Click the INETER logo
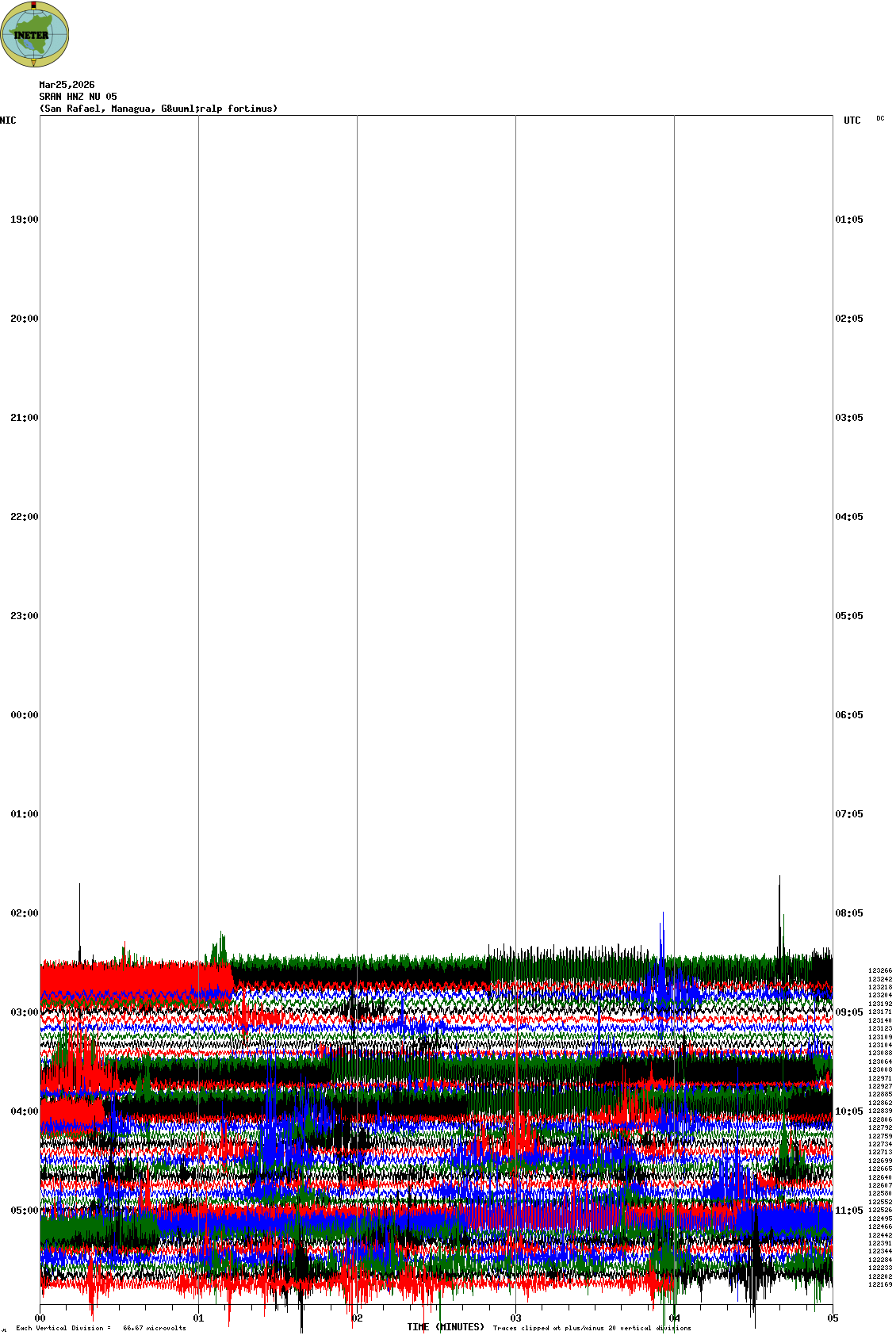896x1339 pixels. [34, 34]
